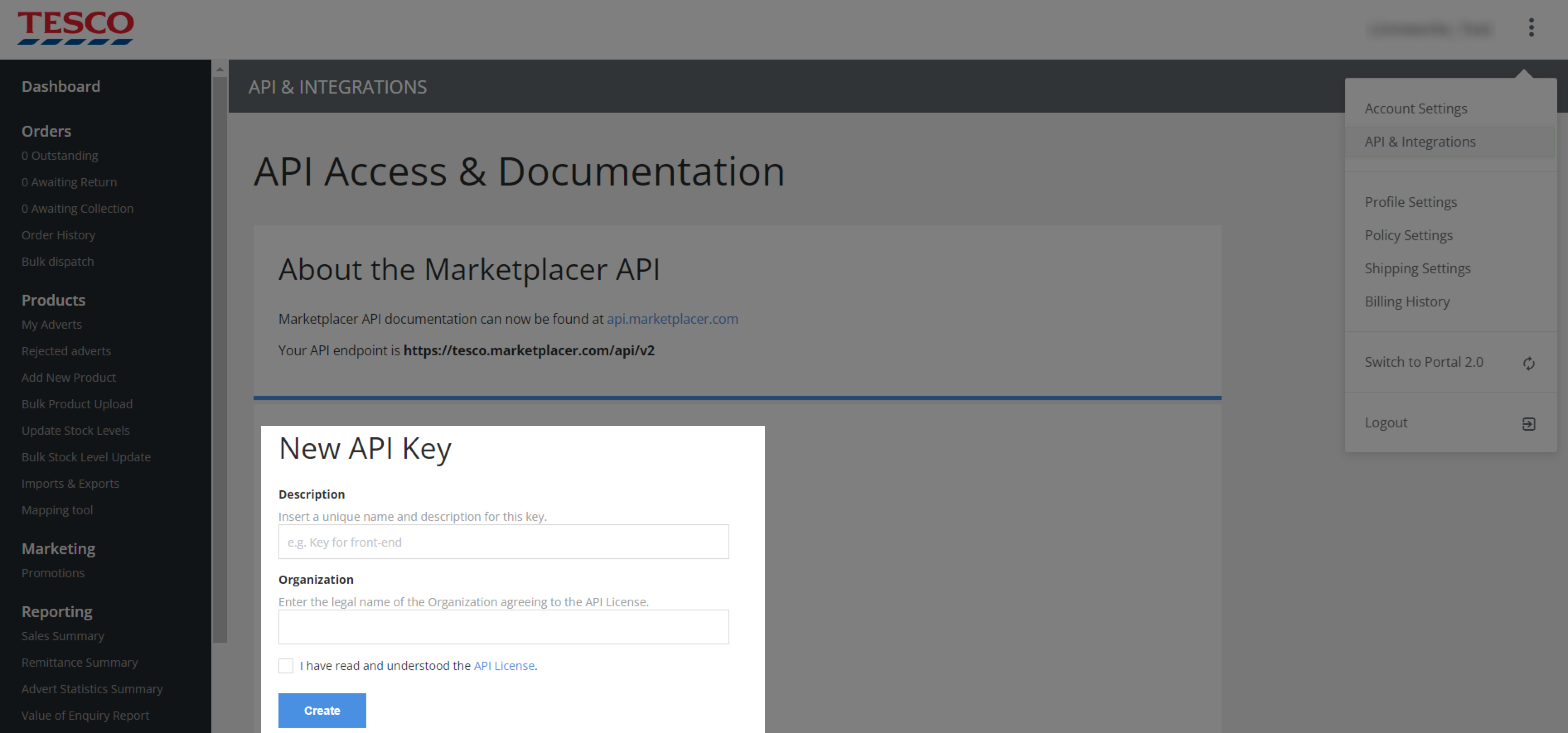Tick the API License agreement checkbox
Viewport: 1568px width, 733px height.
(286, 665)
